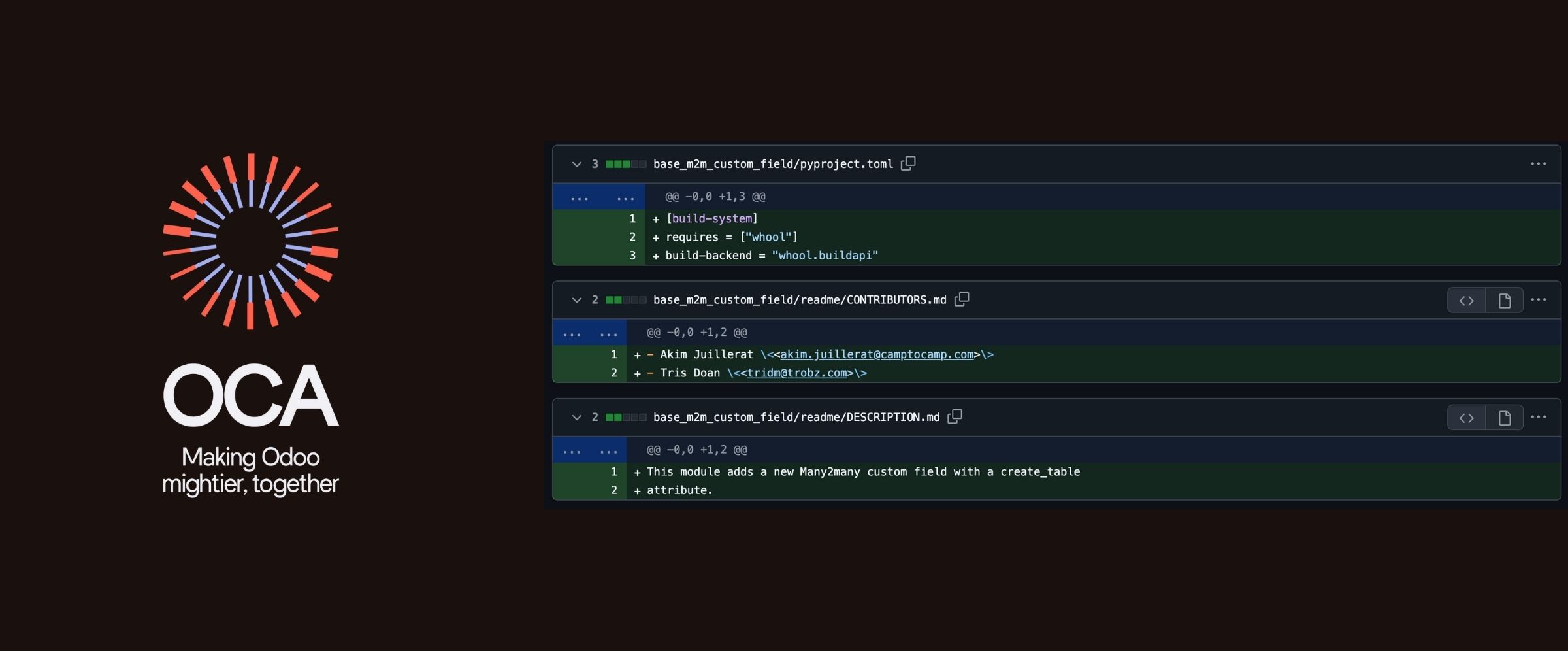Copy the DESCRIPTION.md file path
The image size is (1568, 651).
(x=955, y=416)
